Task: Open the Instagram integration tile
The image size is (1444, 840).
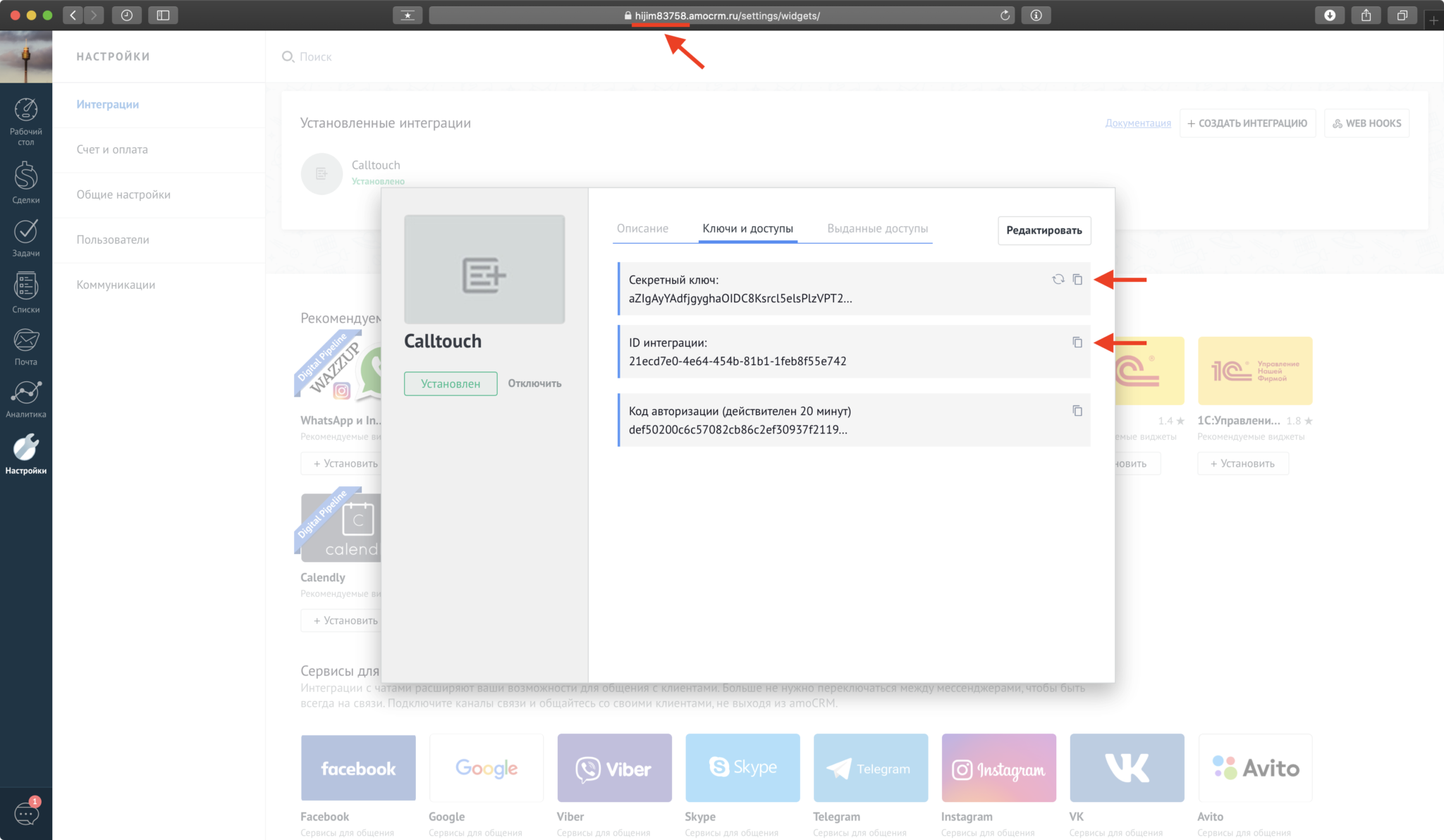Action: (998, 767)
